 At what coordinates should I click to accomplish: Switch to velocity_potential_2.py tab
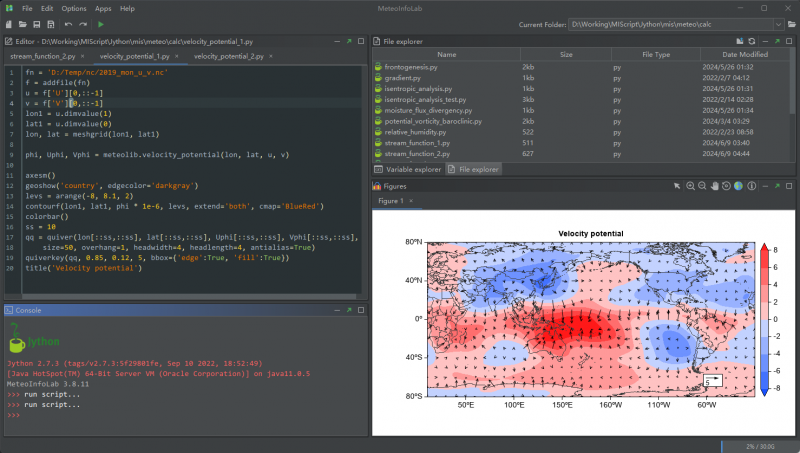228,57
